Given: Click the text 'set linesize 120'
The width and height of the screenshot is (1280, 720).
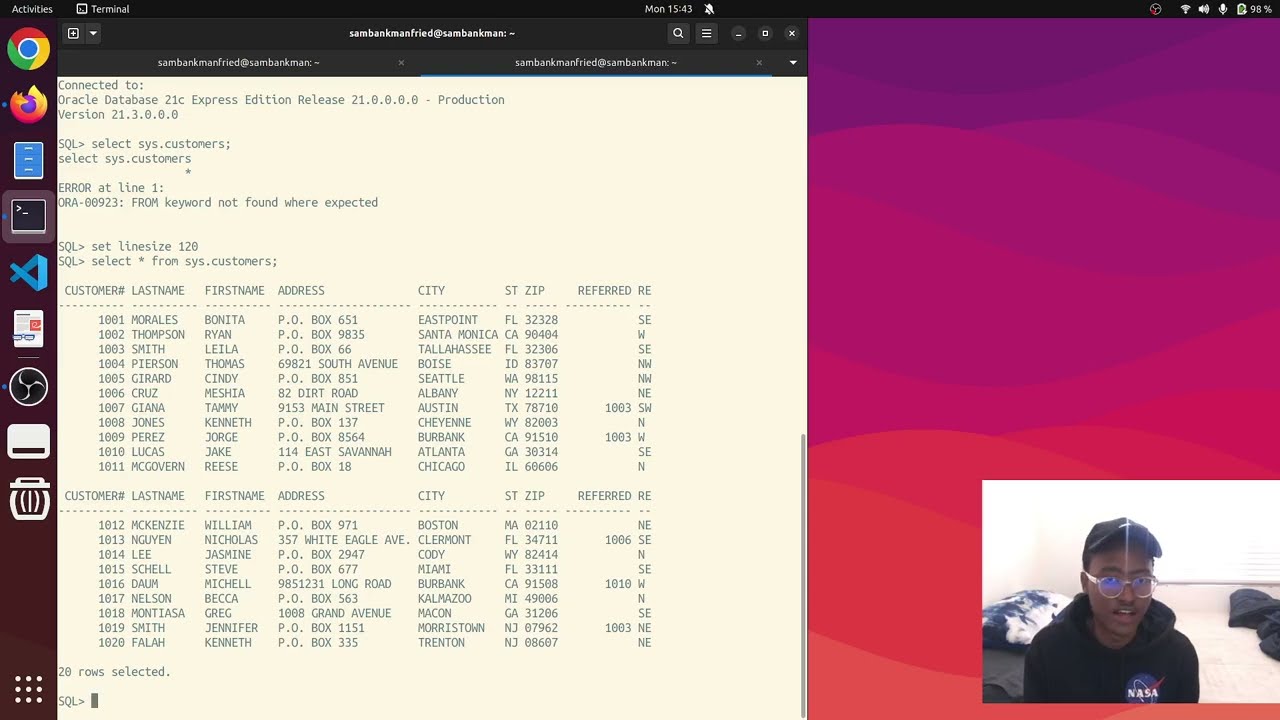Looking at the screenshot, I should tap(145, 247).
